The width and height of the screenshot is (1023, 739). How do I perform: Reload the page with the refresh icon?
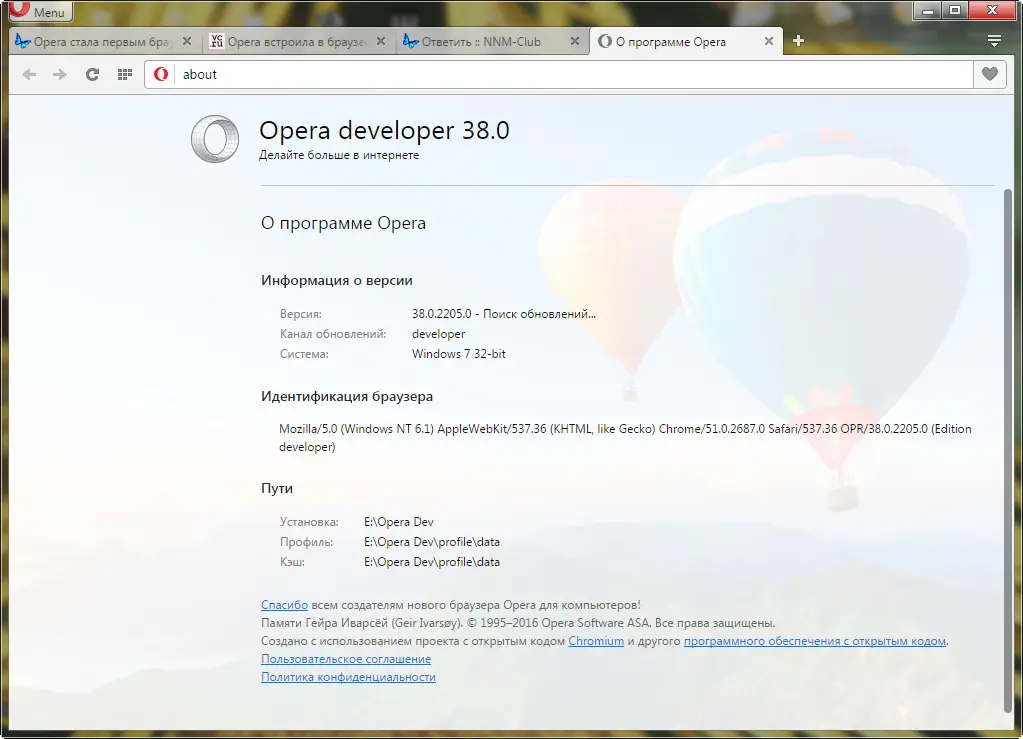(92, 74)
